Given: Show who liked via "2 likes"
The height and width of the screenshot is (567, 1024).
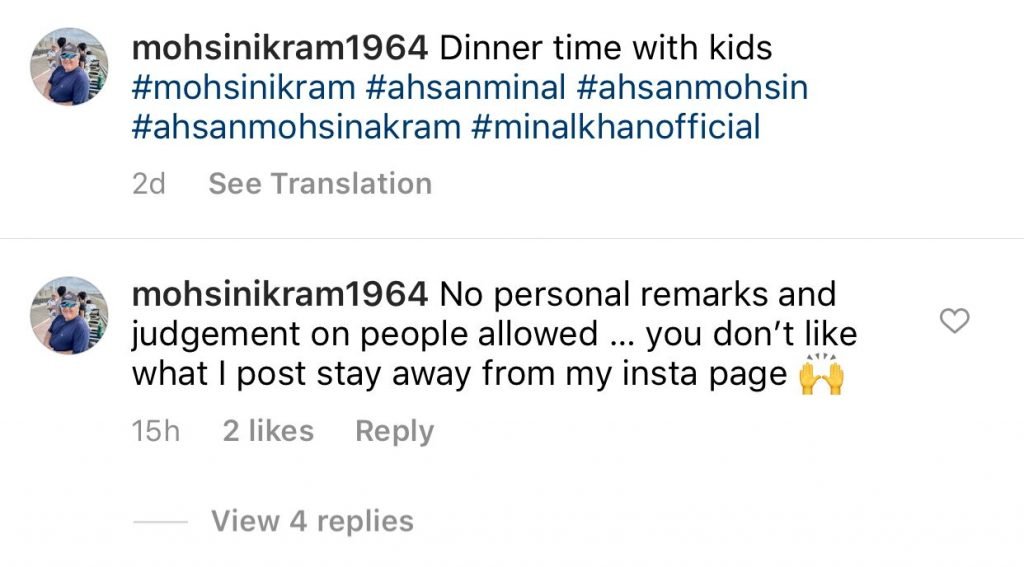Looking at the screenshot, I should [268, 432].
